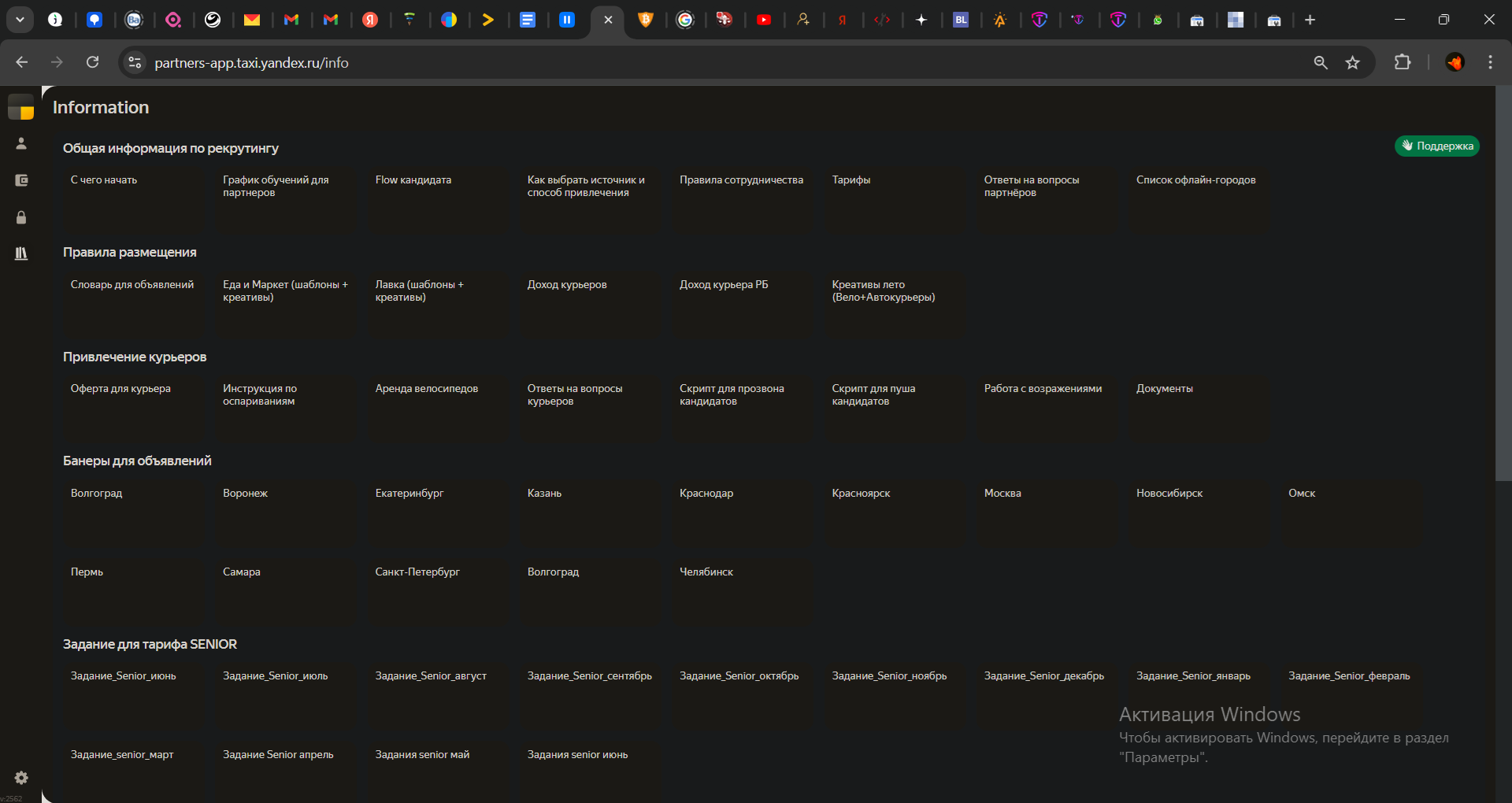Go back to the previous page
1512x803 pixels.
21,62
